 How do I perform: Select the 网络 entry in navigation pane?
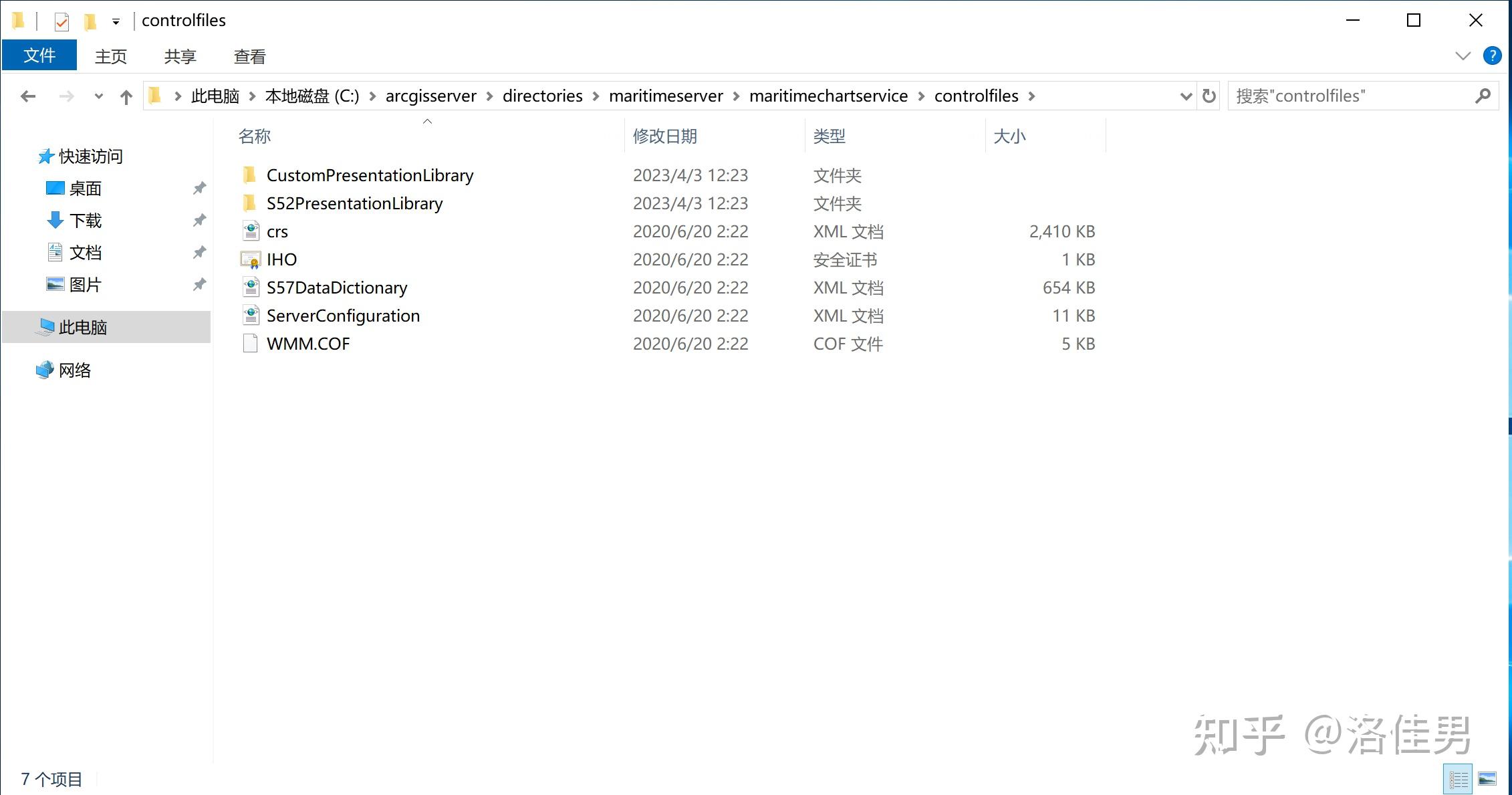pos(76,370)
